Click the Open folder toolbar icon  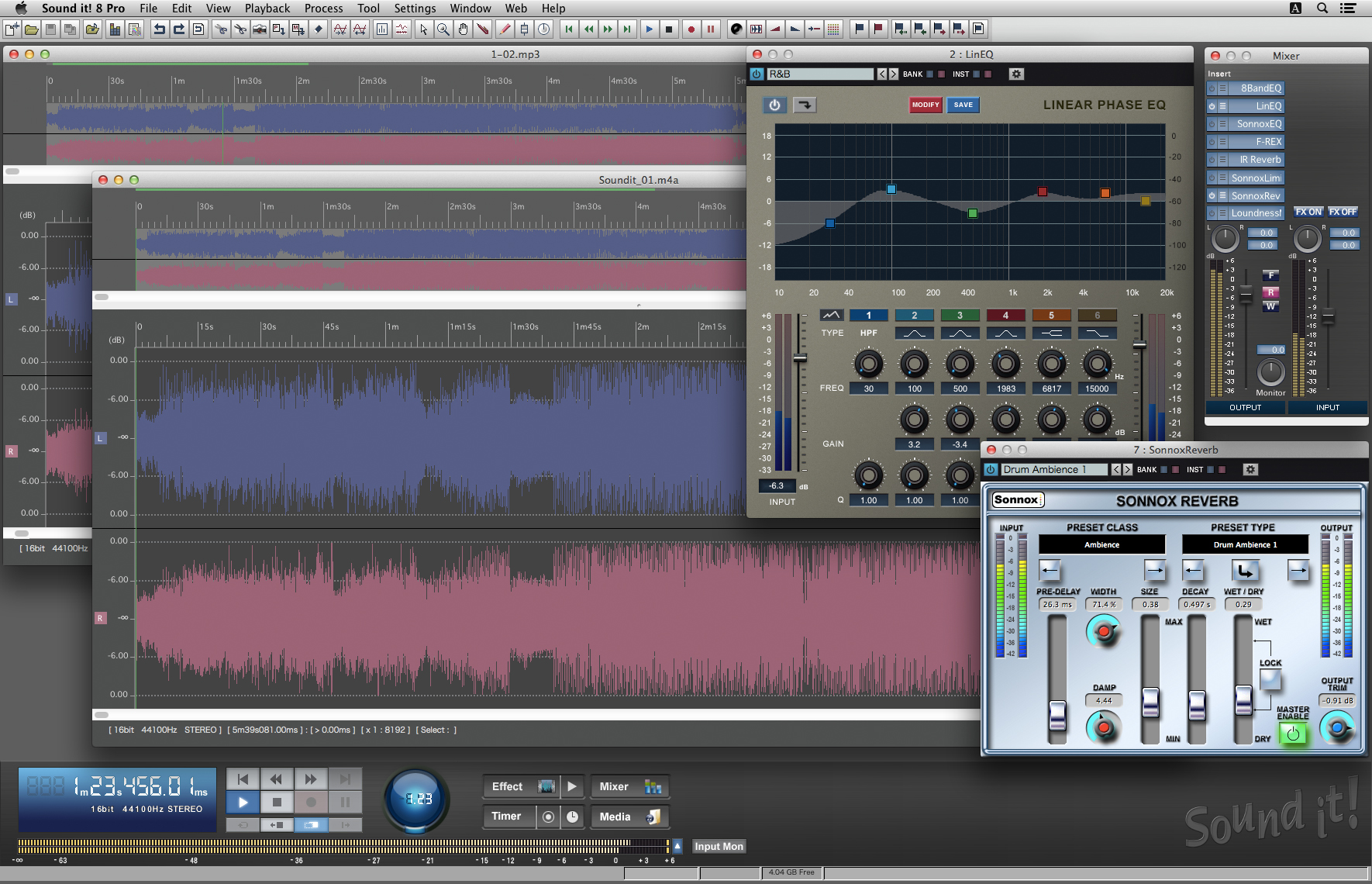(31, 29)
